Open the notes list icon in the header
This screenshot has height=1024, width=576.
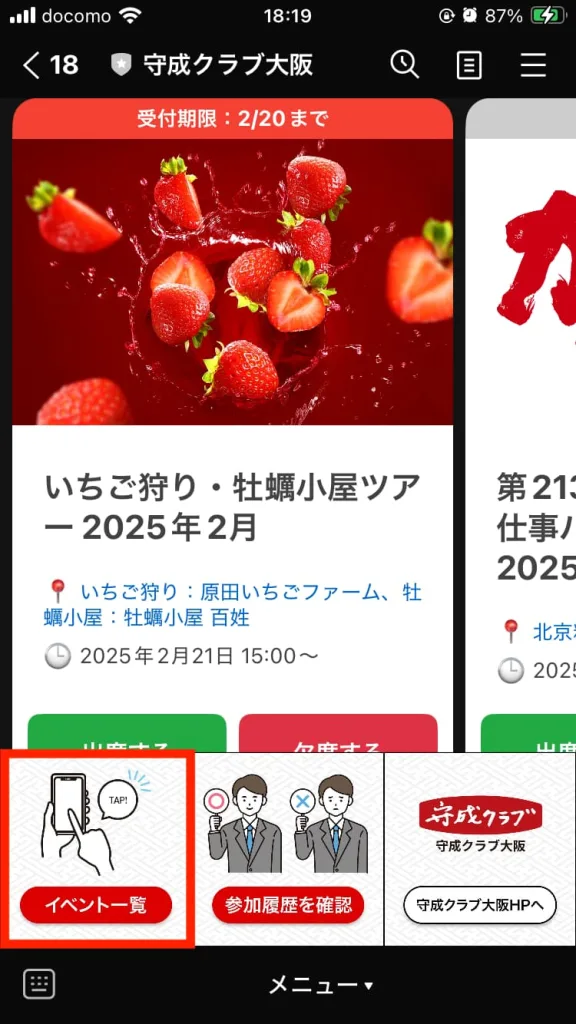click(x=469, y=65)
